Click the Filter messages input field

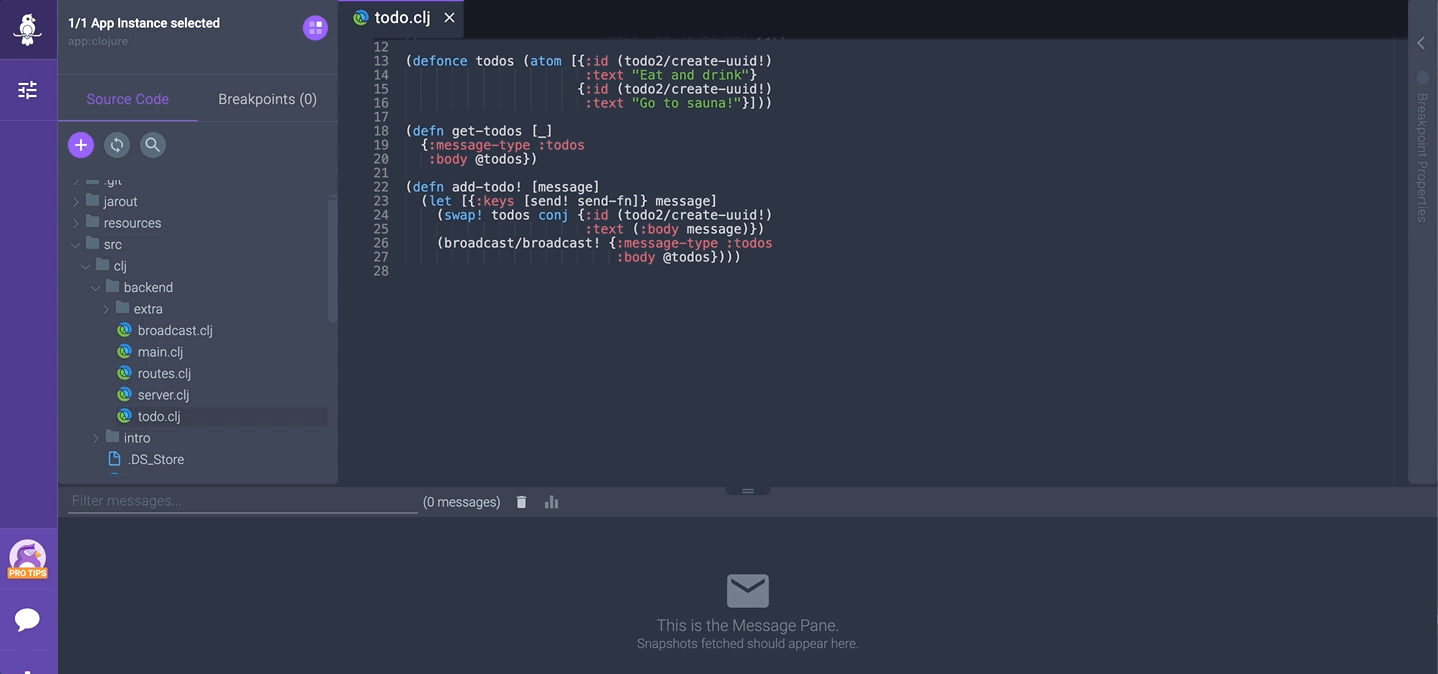click(x=243, y=501)
